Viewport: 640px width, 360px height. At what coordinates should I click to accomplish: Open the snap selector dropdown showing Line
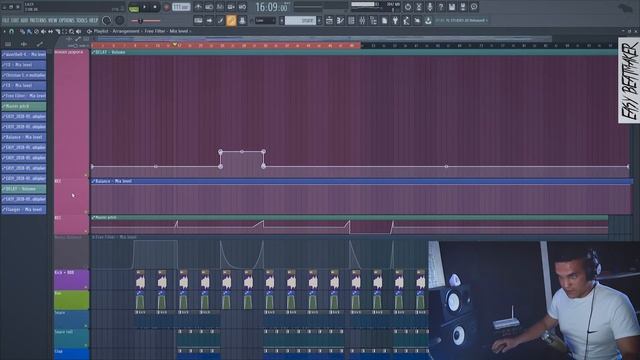265,20
